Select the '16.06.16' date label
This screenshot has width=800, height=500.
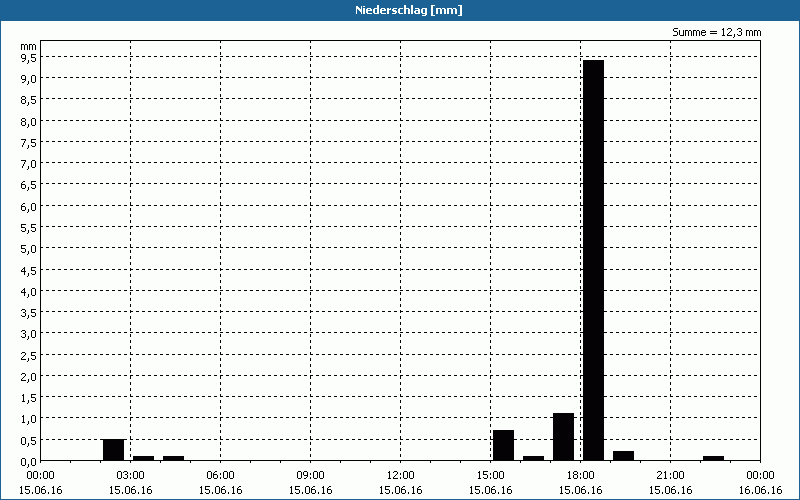coord(760,490)
